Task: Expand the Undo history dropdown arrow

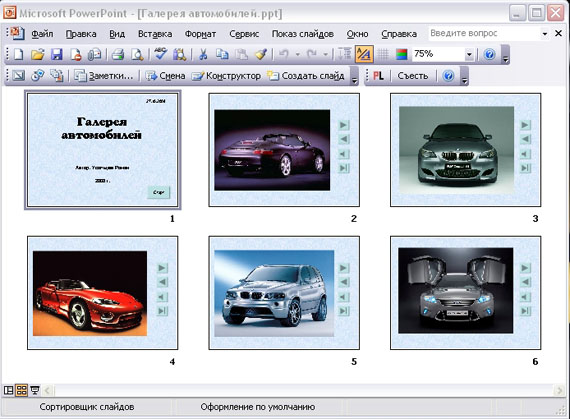Action: [x=298, y=55]
